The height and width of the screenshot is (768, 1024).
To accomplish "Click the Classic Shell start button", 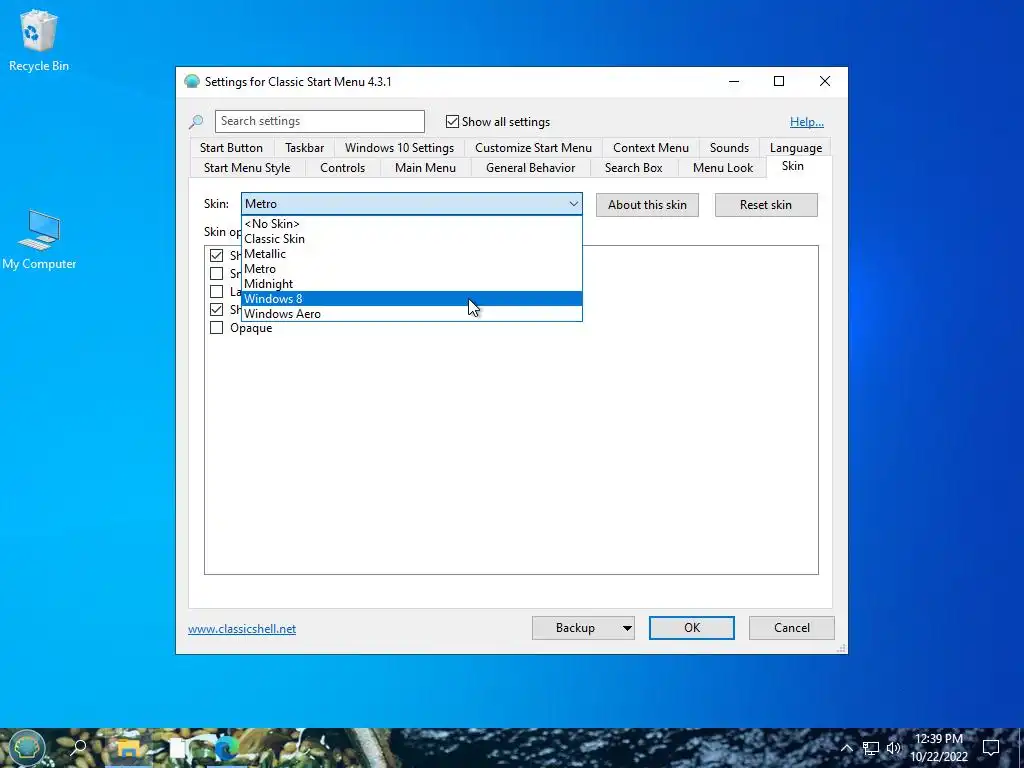I will 27,748.
